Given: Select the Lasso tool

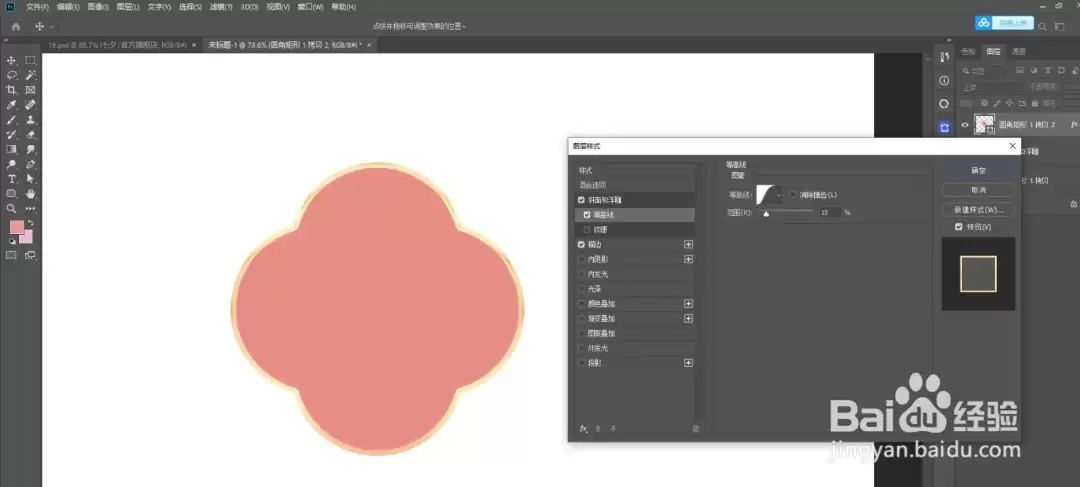Looking at the screenshot, I should coord(12,75).
